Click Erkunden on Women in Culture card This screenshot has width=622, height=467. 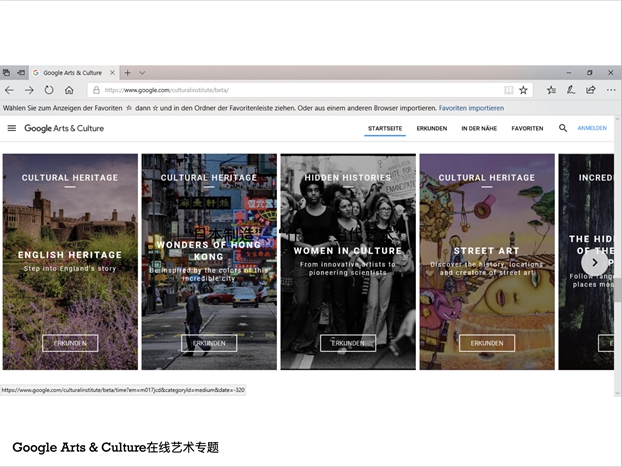tap(348, 343)
